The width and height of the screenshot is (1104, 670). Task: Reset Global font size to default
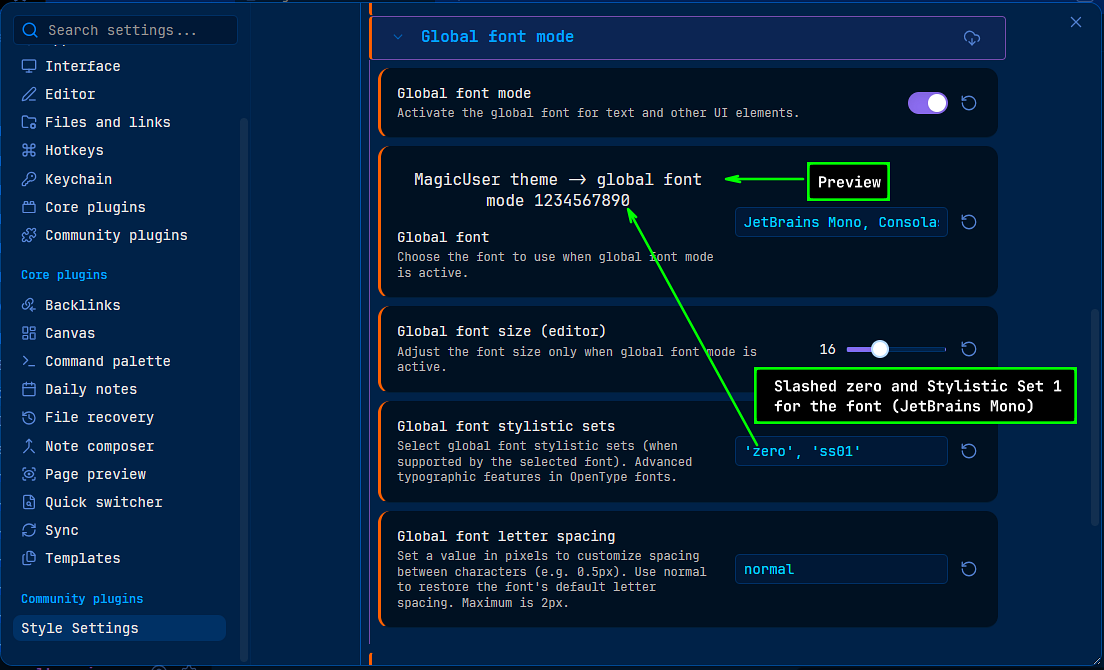click(x=969, y=349)
